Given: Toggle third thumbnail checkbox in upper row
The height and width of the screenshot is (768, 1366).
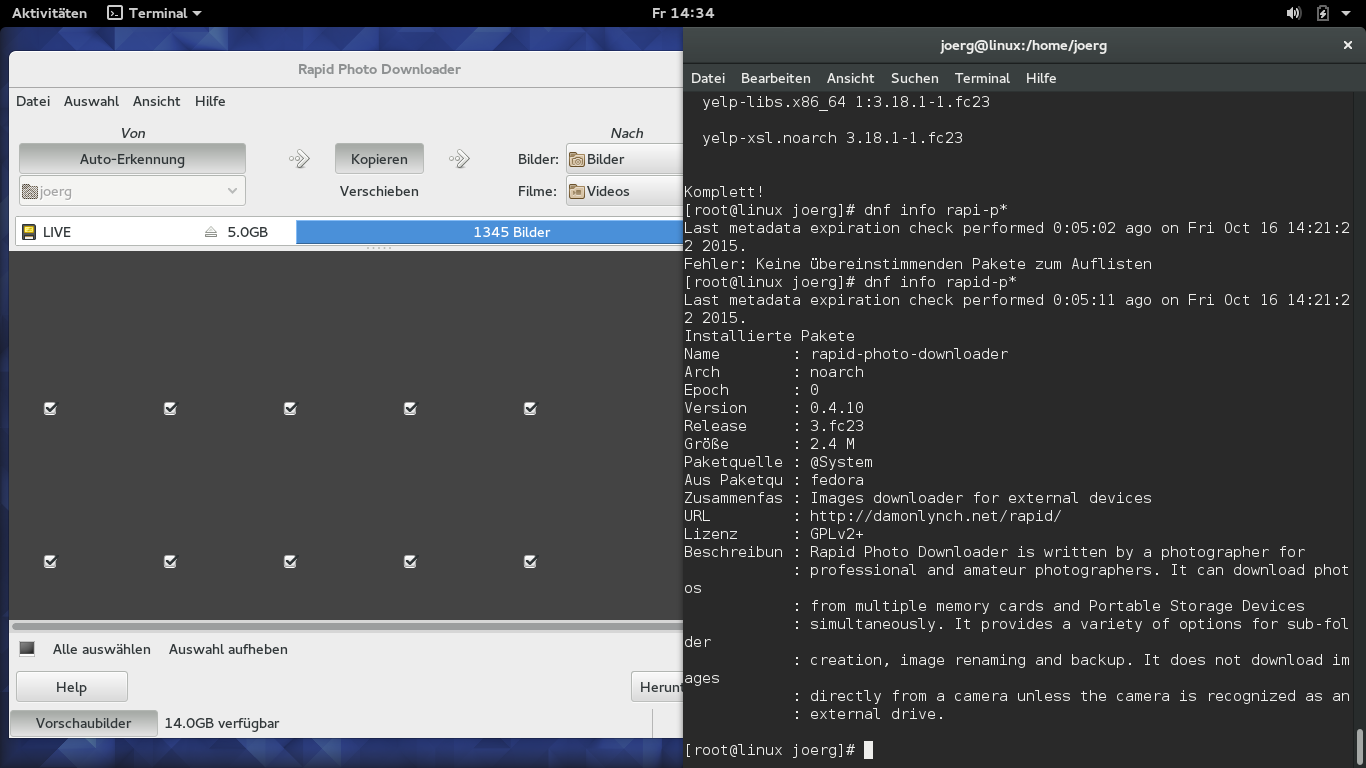Looking at the screenshot, I should 290,408.
